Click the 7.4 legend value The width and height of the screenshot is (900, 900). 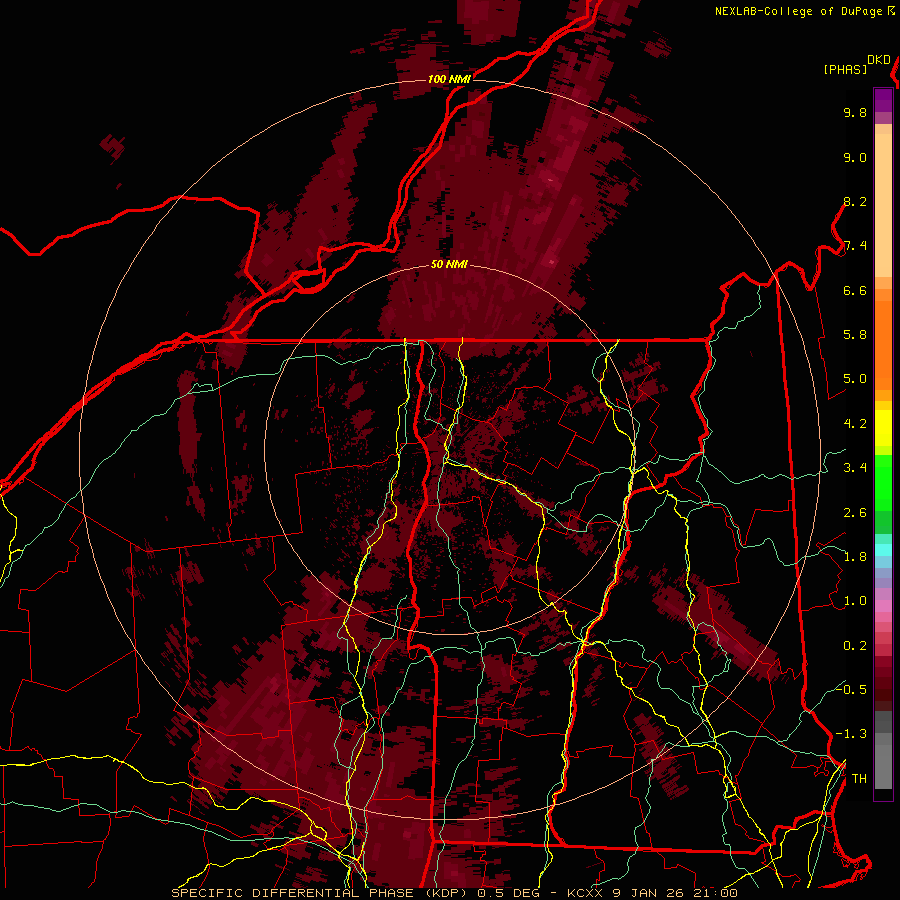coord(855,246)
